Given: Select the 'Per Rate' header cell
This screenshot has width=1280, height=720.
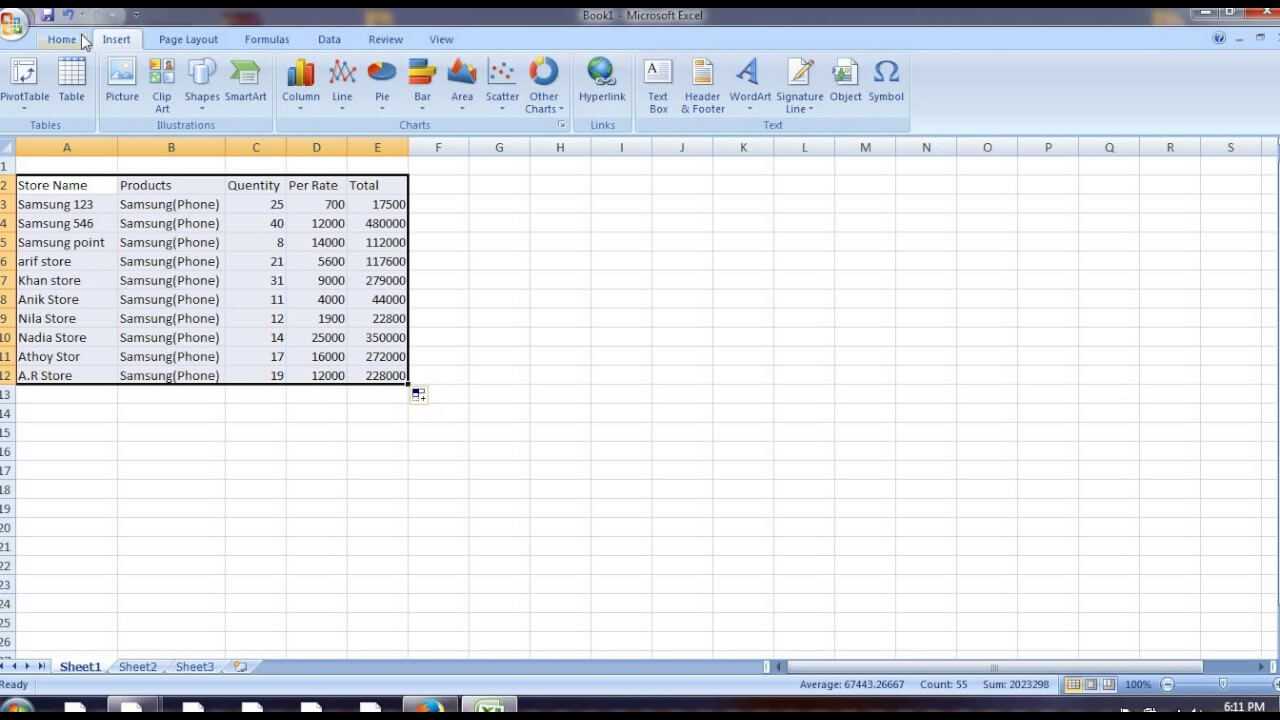Looking at the screenshot, I should pos(316,185).
